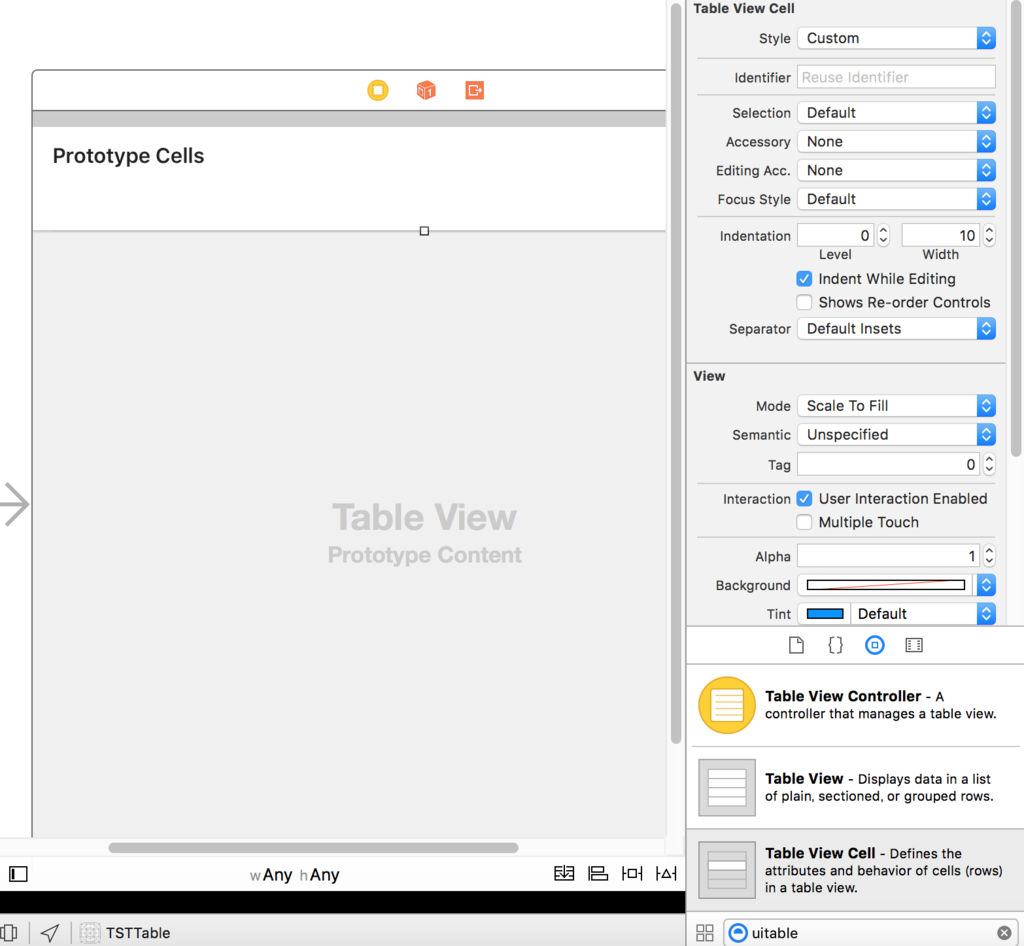Clear the uitable library search filter
Screen dimensions: 1024x946
coord(1004,933)
